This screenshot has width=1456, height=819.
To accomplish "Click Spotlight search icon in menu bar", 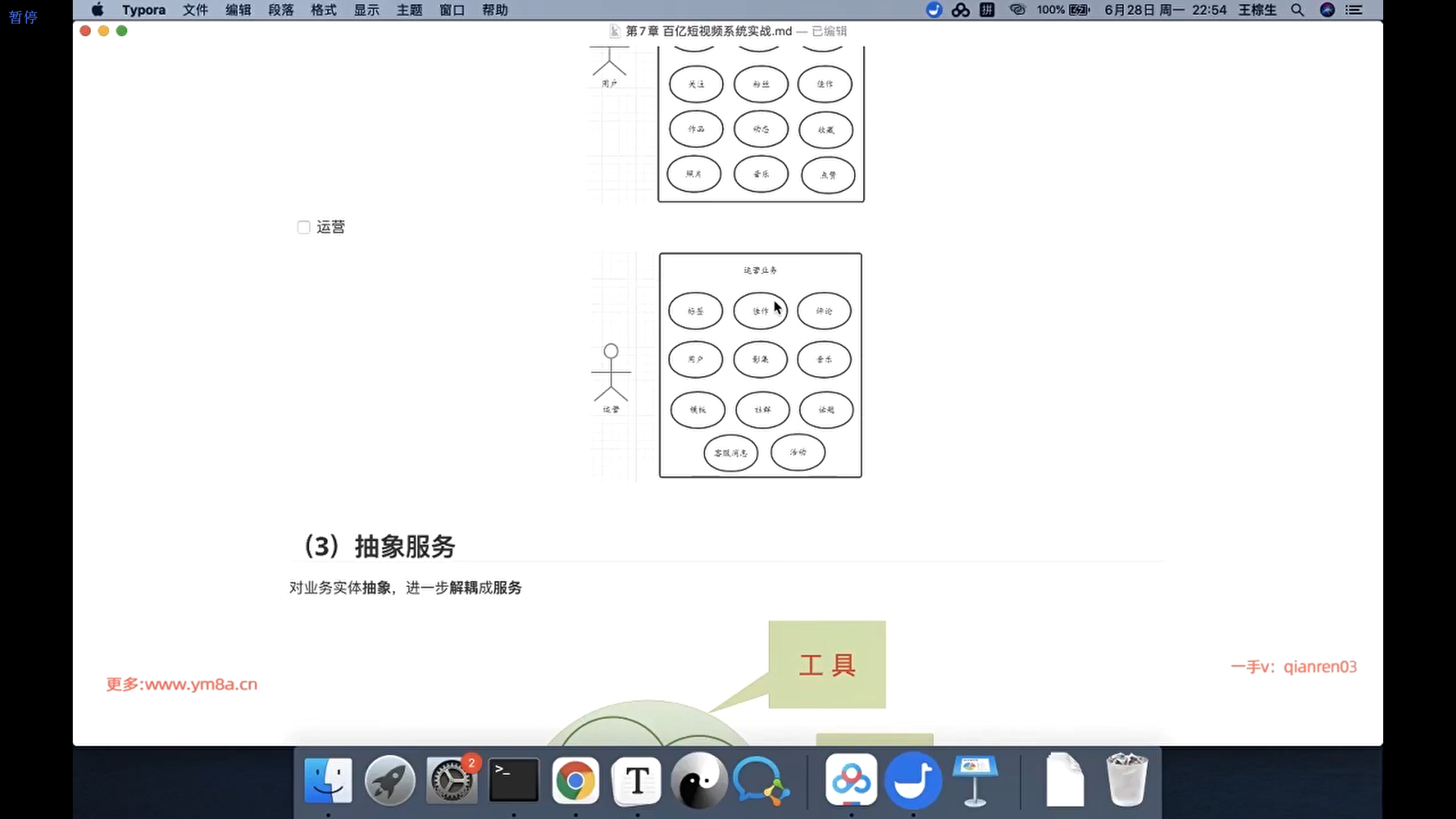I will click(1298, 10).
